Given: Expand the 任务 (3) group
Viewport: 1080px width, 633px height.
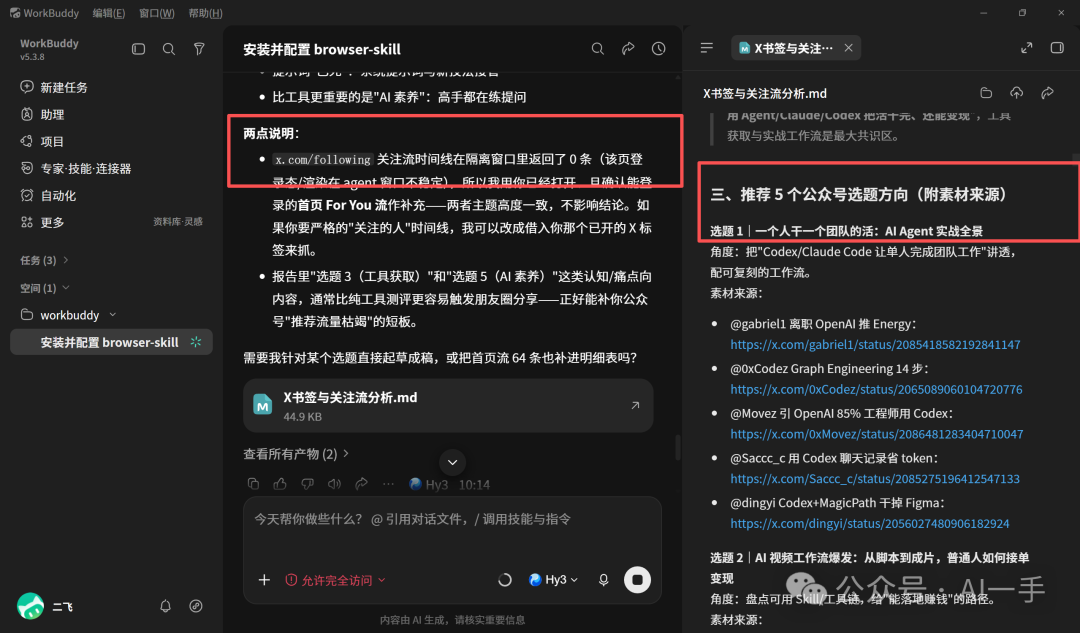Looking at the screenshot, I should (45, 260).
